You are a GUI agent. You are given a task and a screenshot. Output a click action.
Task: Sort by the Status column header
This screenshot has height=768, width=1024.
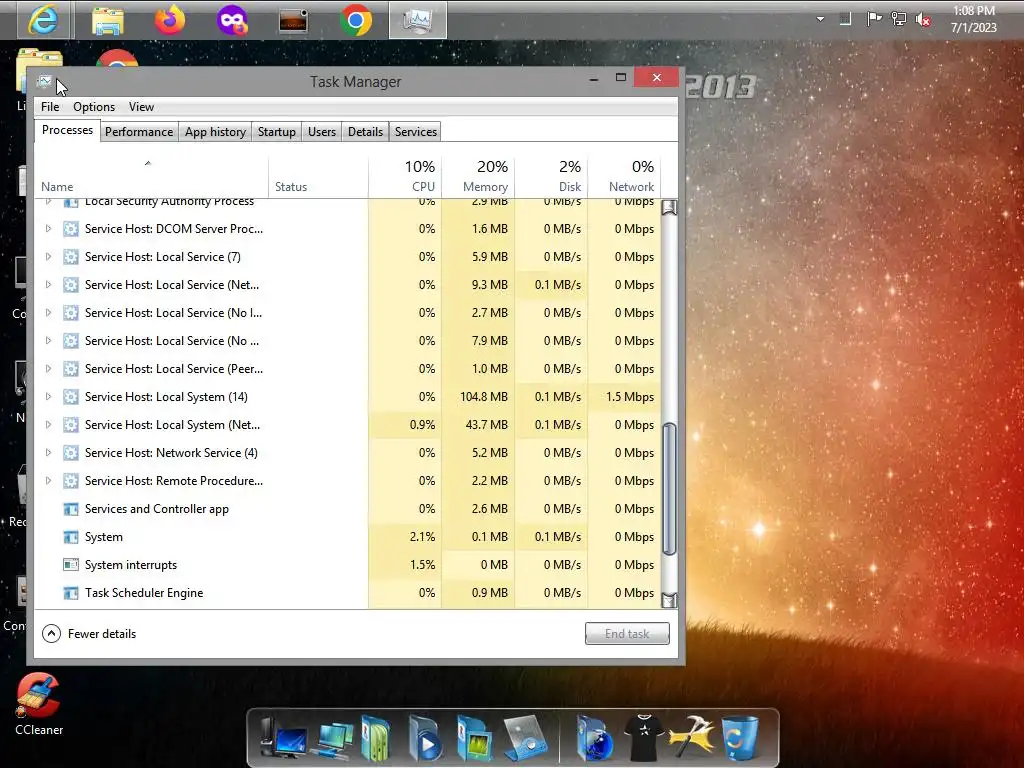(318, 176)
